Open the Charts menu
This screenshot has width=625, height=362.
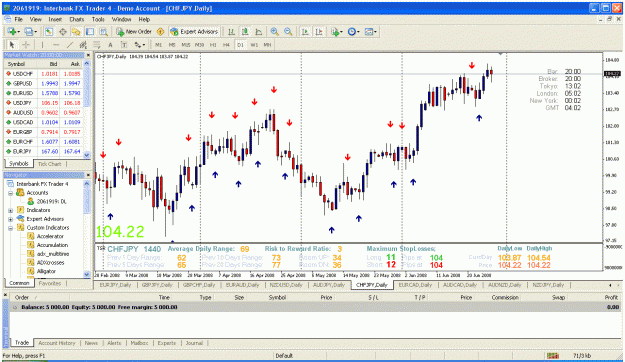(x=77, y=19)
